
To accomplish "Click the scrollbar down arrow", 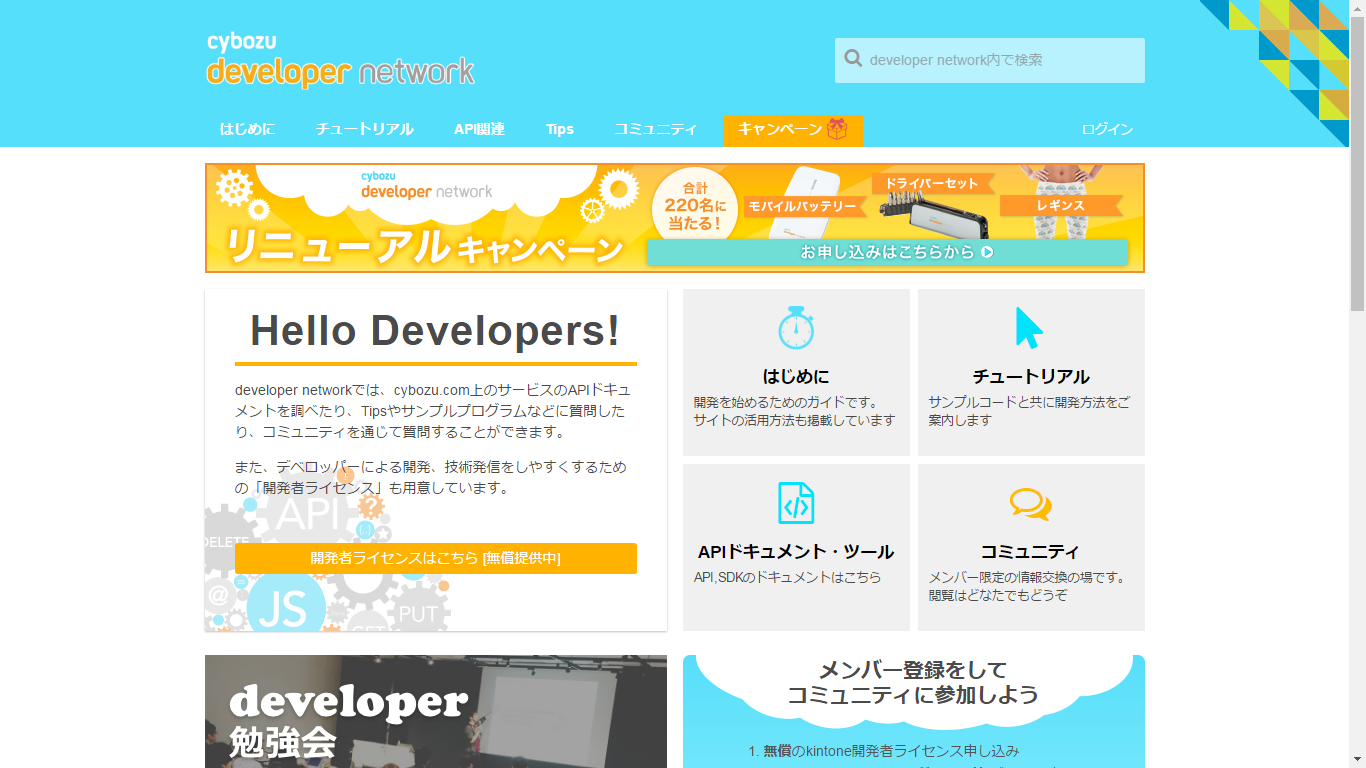I will point(1357,760).
